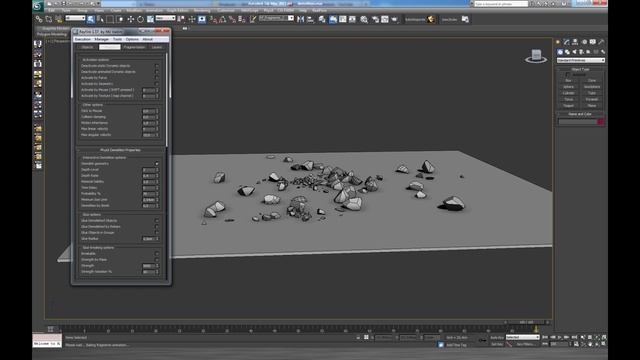Choose the Select and Rotate tool
Viewport: 640px width, 360px height.
140,19
